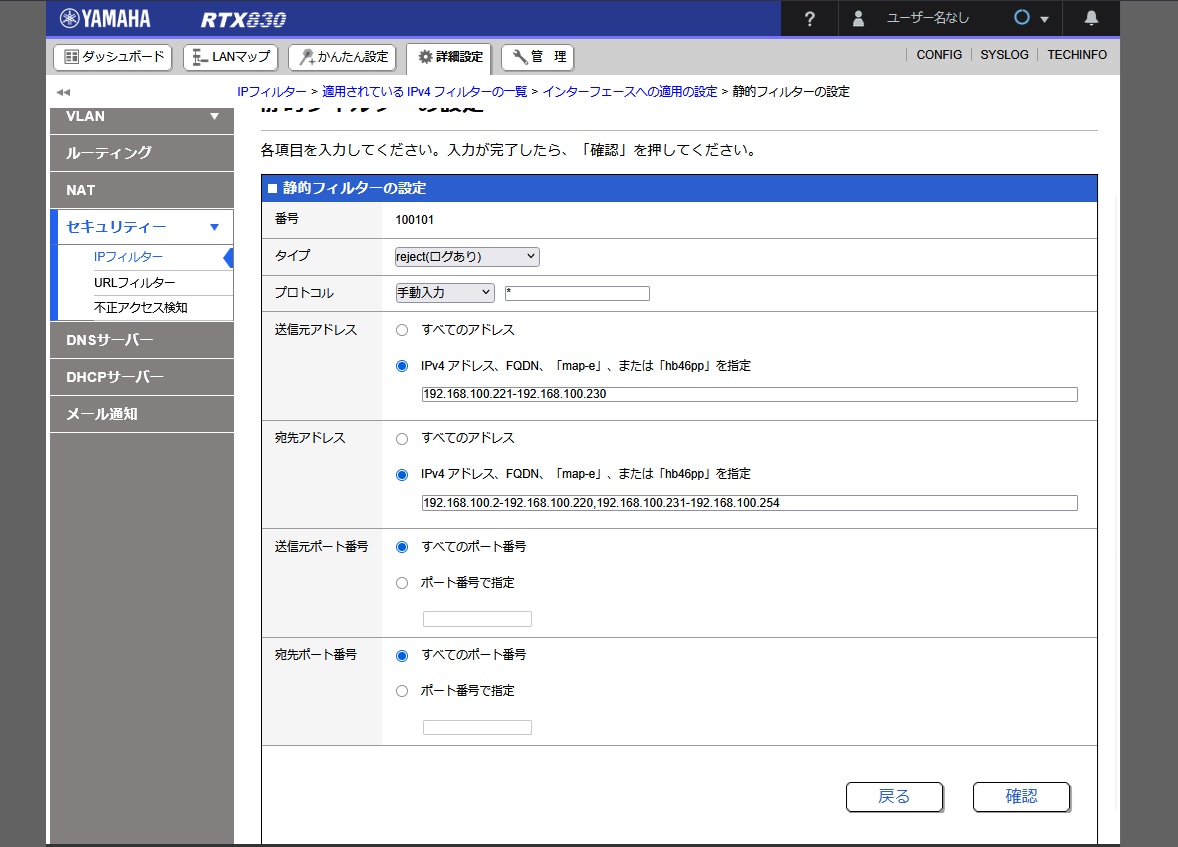Click the help question mark icon
The height and width of the screenshot is (847, 1178).
809,19
